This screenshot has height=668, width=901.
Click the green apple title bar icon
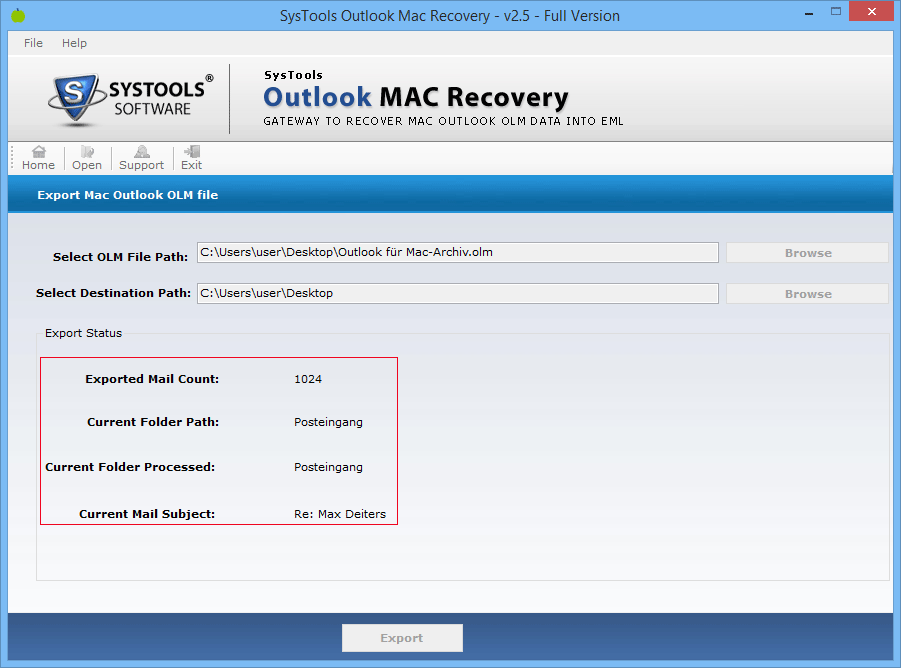coord(18,16)
